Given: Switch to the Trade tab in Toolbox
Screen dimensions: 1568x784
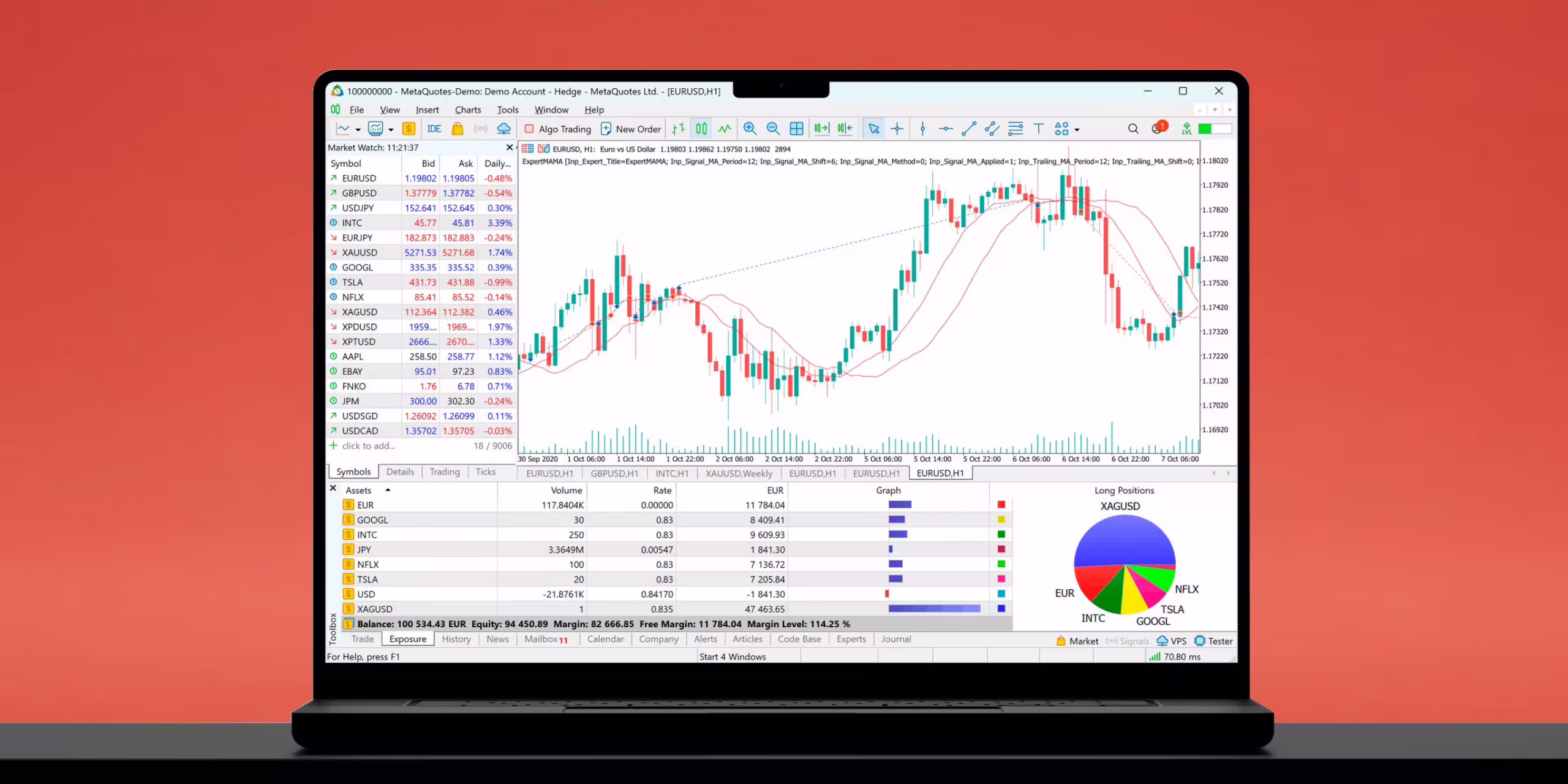Looking at the screenshot, I should pyautogui.click(x=363, y=639).
